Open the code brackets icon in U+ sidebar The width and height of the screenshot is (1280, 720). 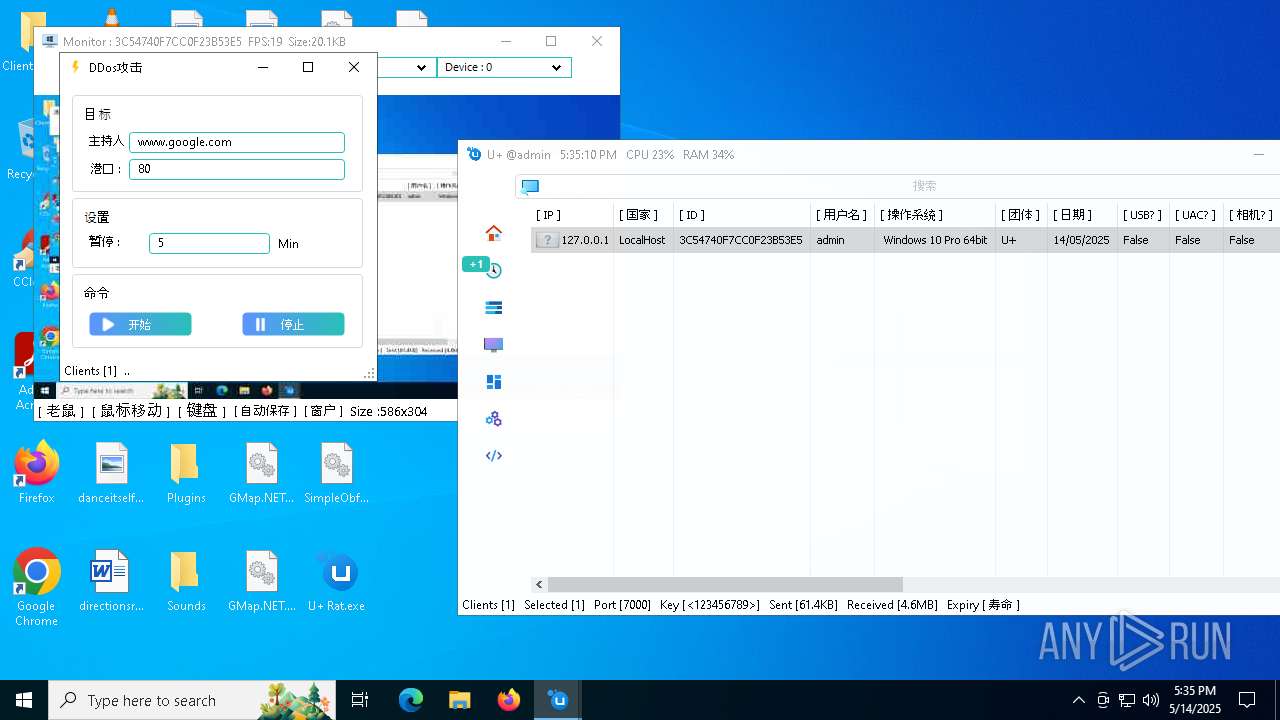click(x=493, y=456)
